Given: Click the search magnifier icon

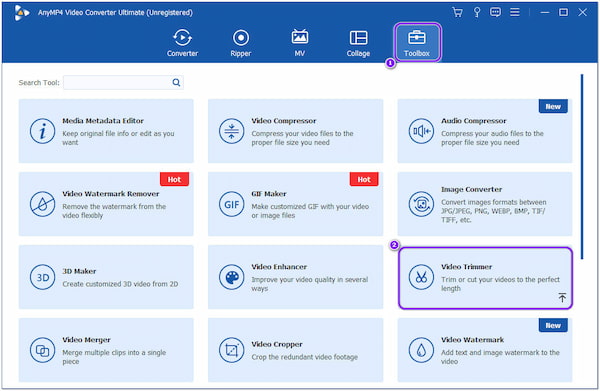Looking at the screenshot, I should (176, 82).
